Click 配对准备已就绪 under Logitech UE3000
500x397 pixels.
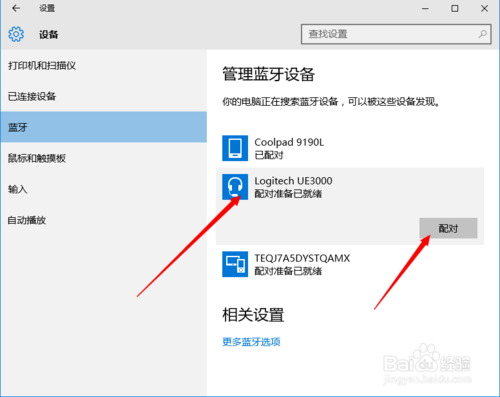288,194
